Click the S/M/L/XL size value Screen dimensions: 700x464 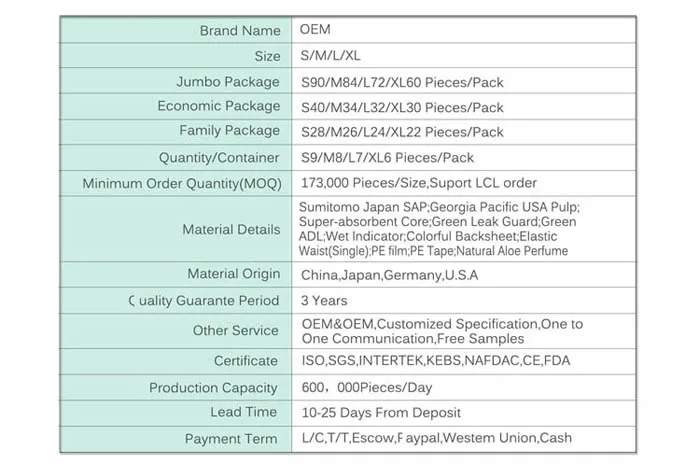click(331, 56)
